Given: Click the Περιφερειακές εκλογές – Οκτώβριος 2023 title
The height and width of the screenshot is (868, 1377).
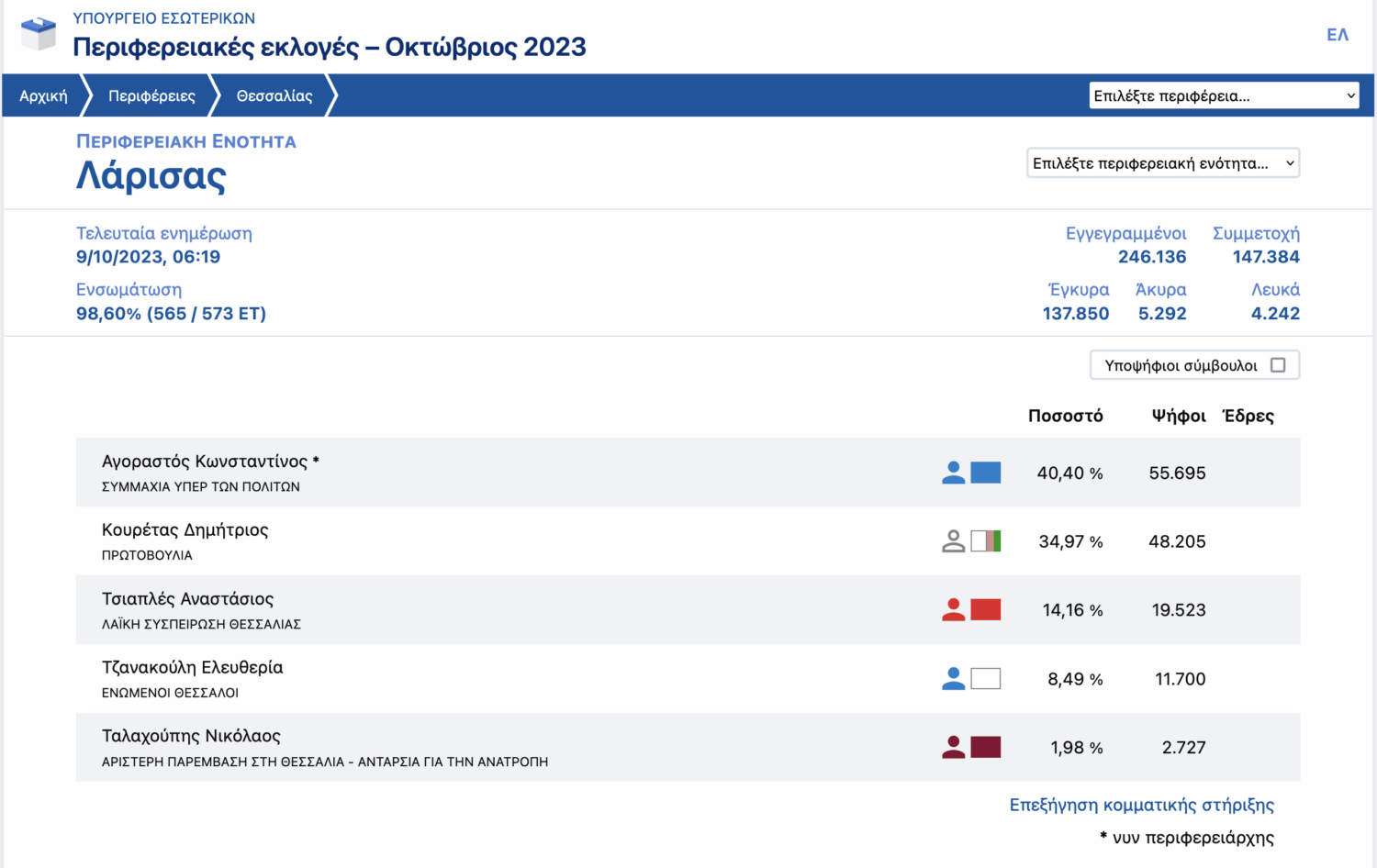Looking at the screenshot, I should click(329, 47).
